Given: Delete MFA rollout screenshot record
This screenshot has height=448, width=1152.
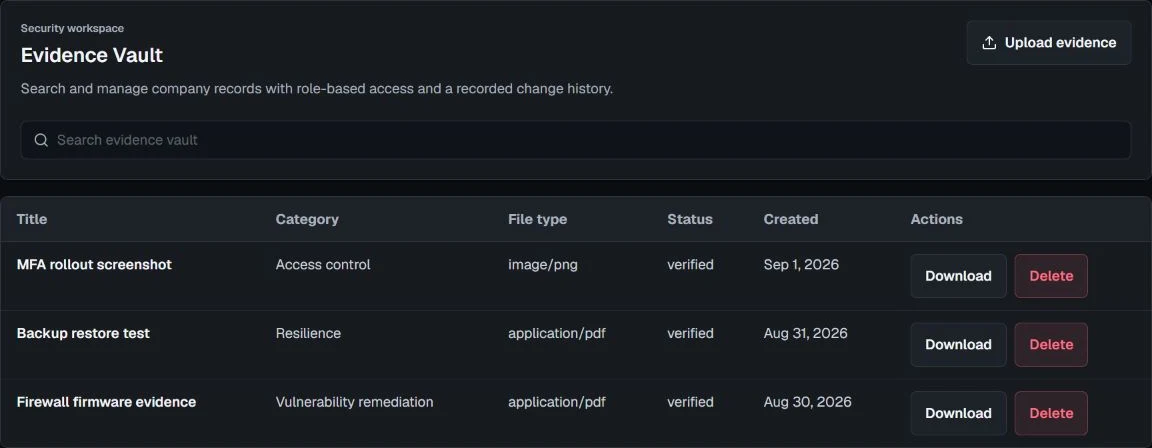Looking at the screenshot, I should click(x=1051, y=276).
